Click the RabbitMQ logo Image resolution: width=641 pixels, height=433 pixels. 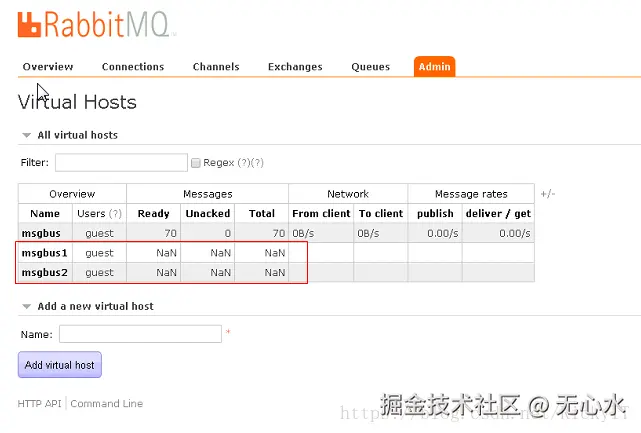97,25
